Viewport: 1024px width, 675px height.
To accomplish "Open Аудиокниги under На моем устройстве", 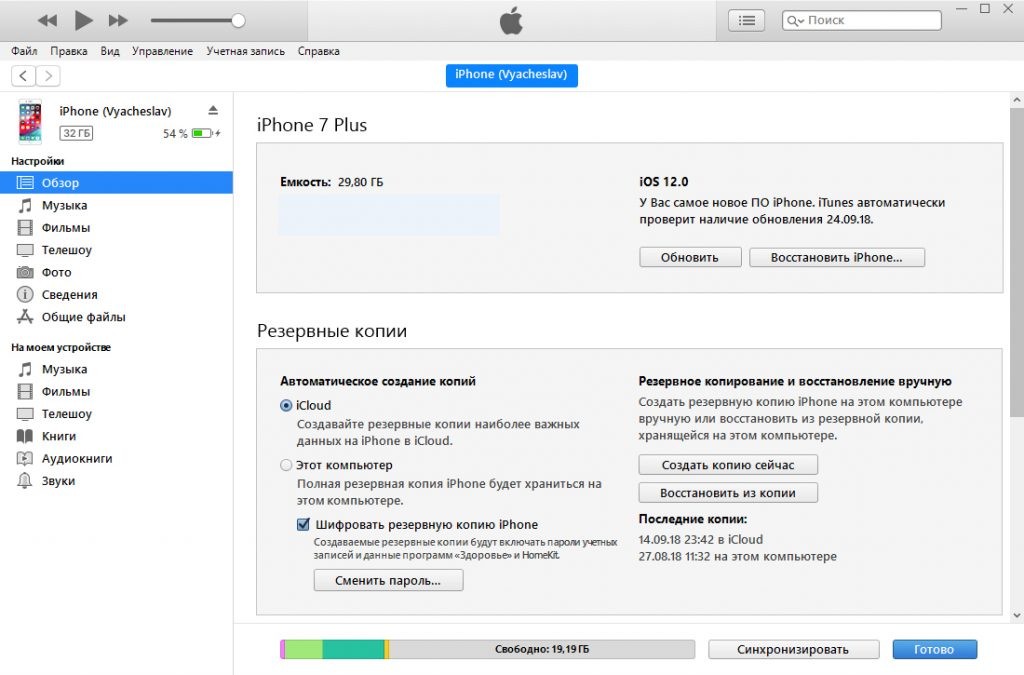I will 76,458.
